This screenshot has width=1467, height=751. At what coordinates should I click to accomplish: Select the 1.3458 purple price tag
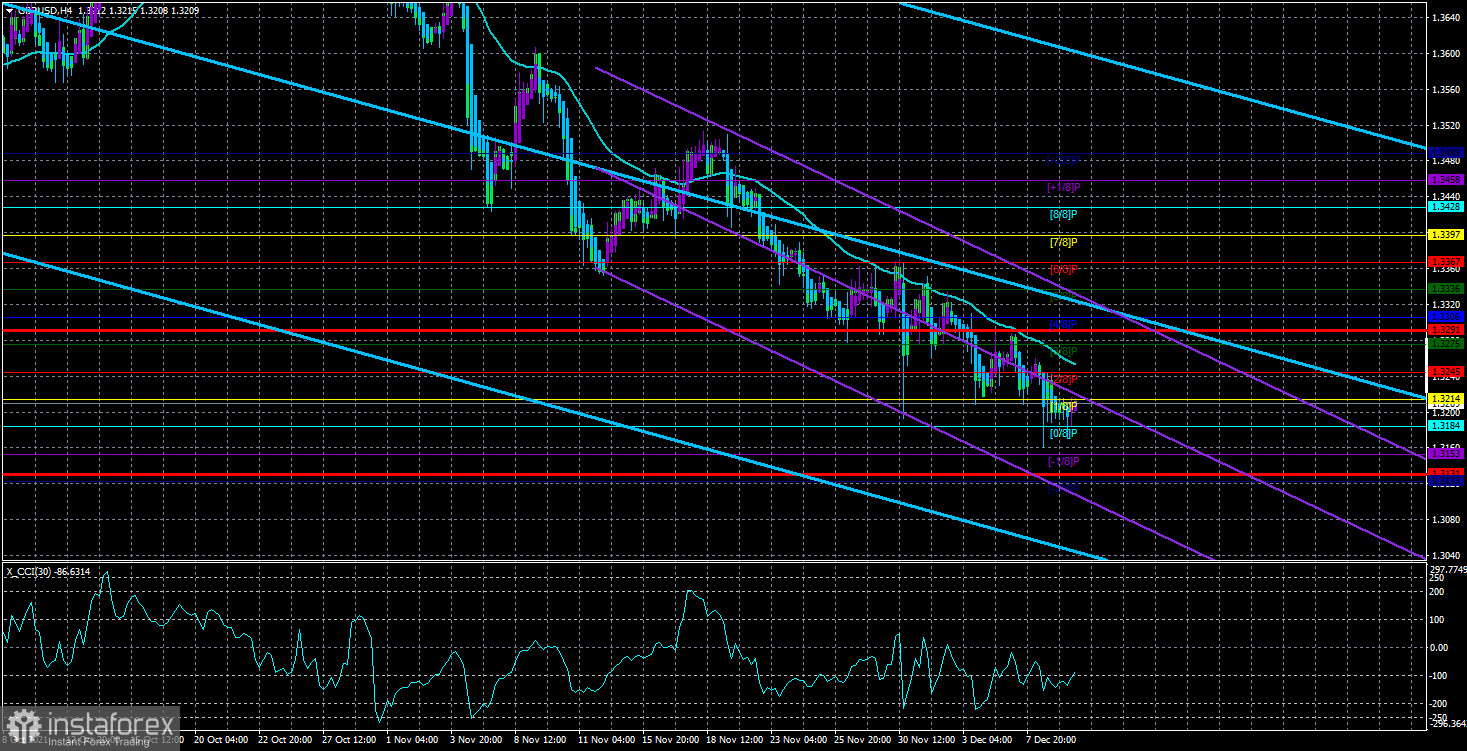click(x=1446, y=180)
